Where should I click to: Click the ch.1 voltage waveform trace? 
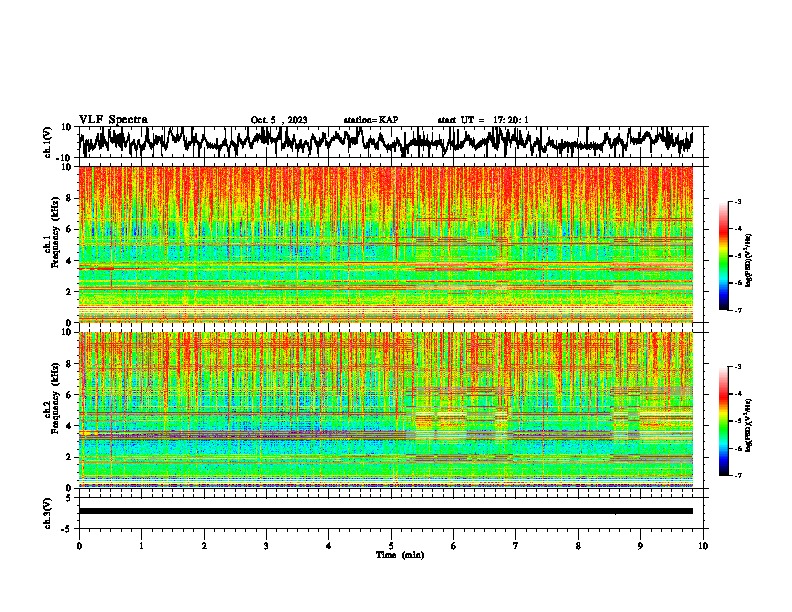pyautogui.click(x=385, y=141)
